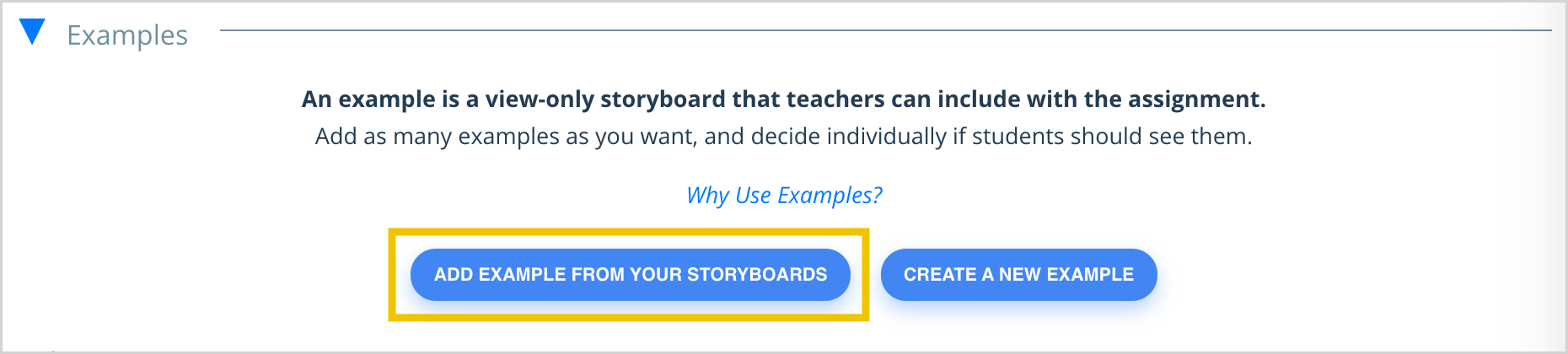Viewport: 1568px width, 354px height.
Task: Click the Examples section heading
Action: pos(127,35)
